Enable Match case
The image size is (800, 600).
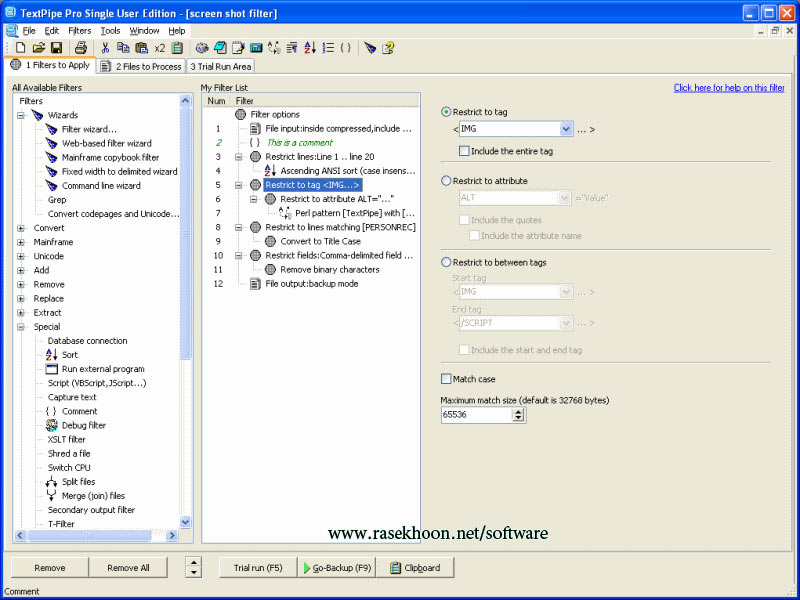point(445,379)
